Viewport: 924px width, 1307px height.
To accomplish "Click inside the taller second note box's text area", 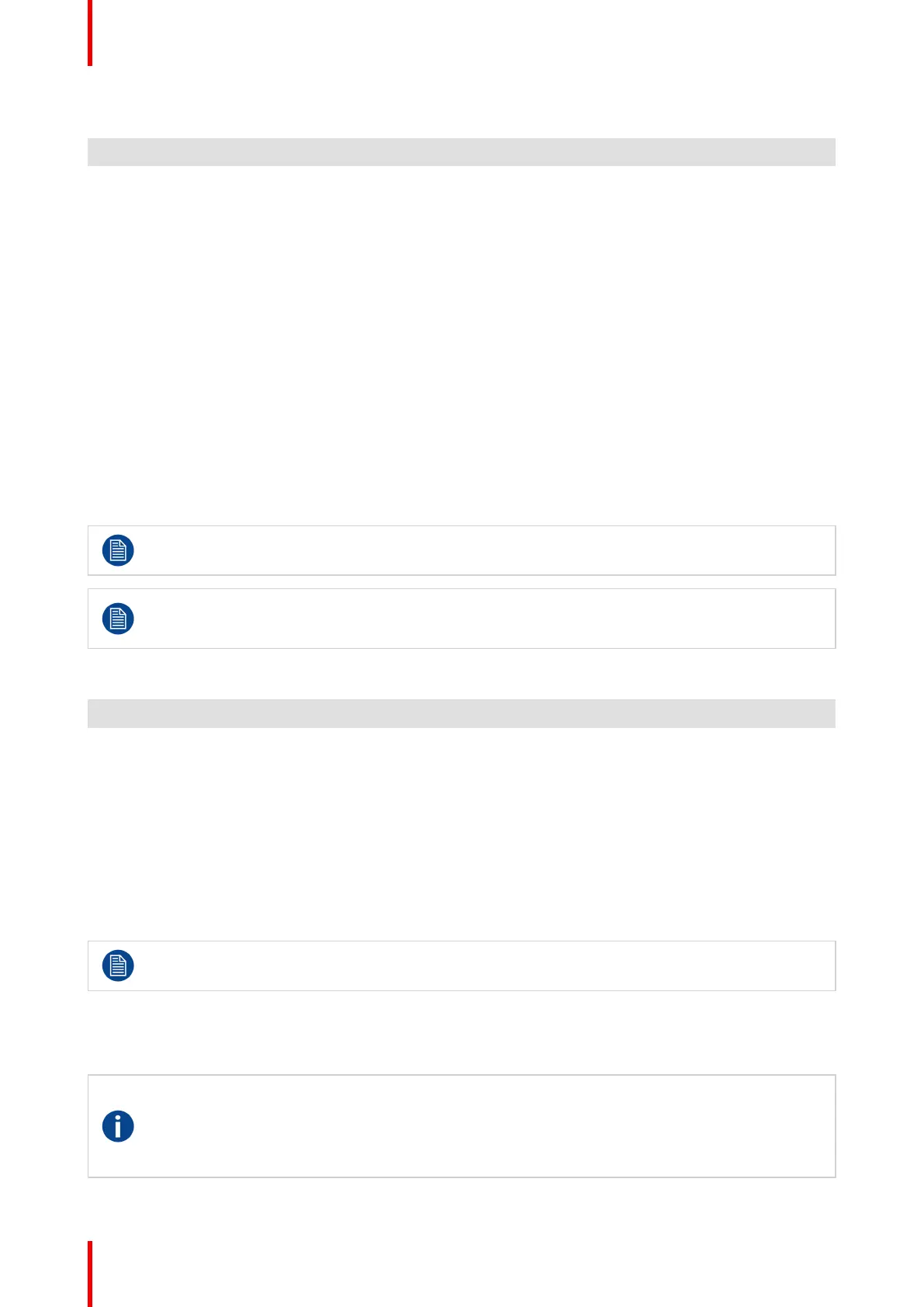I will pyautogui.click(x=481, y=619).
